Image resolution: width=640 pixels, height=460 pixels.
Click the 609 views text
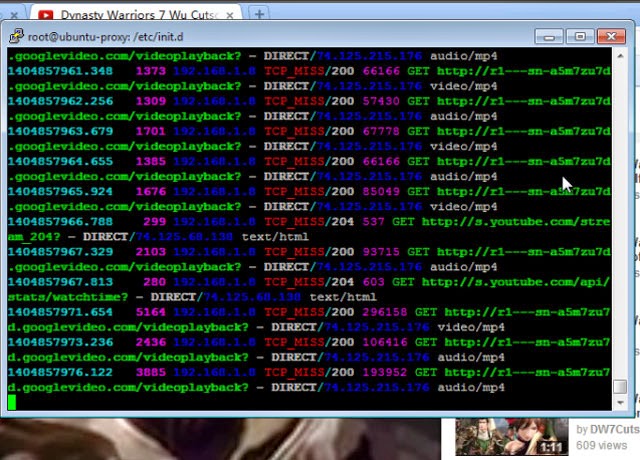tap(601, 445)
